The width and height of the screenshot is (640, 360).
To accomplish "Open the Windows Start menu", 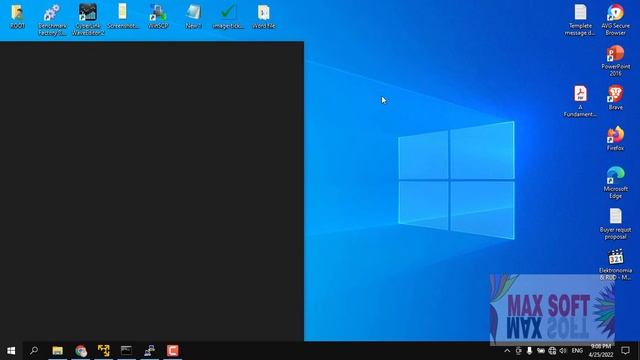I will tap(11, 351).
